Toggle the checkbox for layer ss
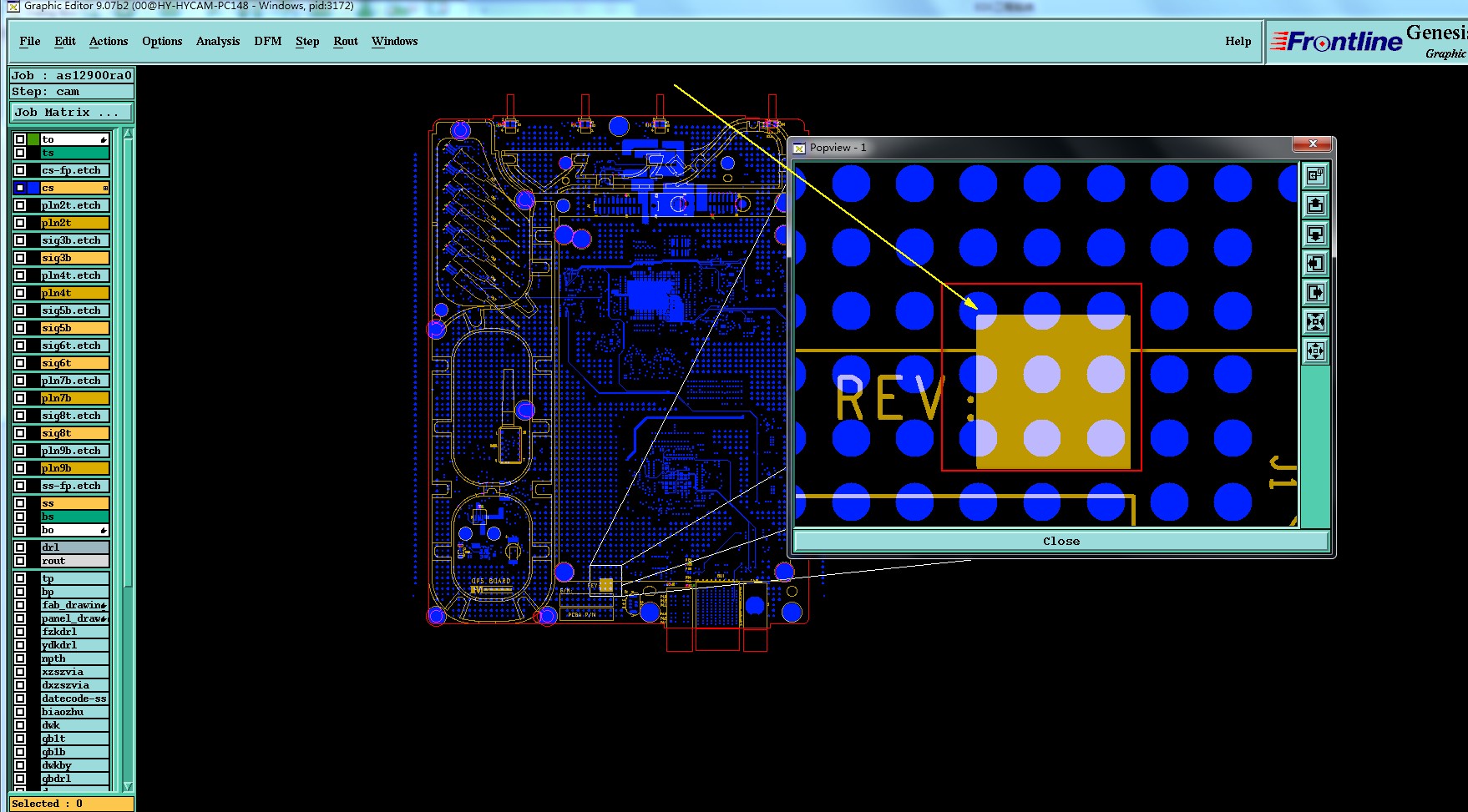Screen dimensions: 1468x812 click(20, 503)
